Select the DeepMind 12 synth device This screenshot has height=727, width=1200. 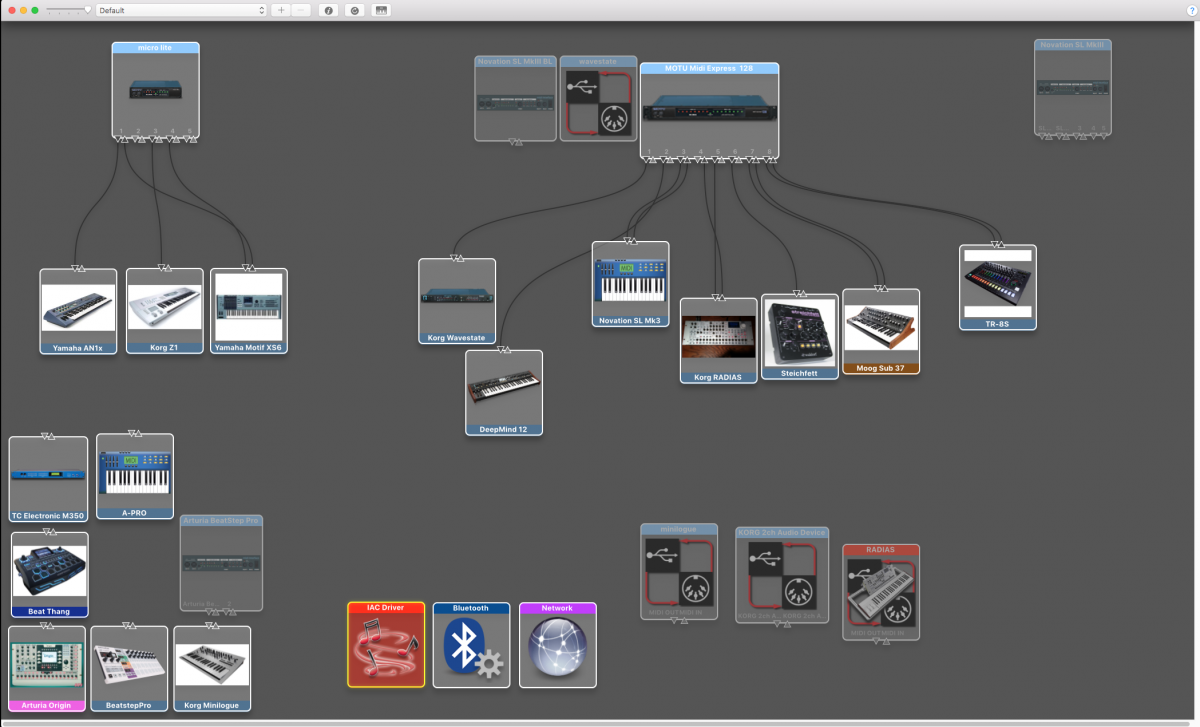click(x=504, y=392)
